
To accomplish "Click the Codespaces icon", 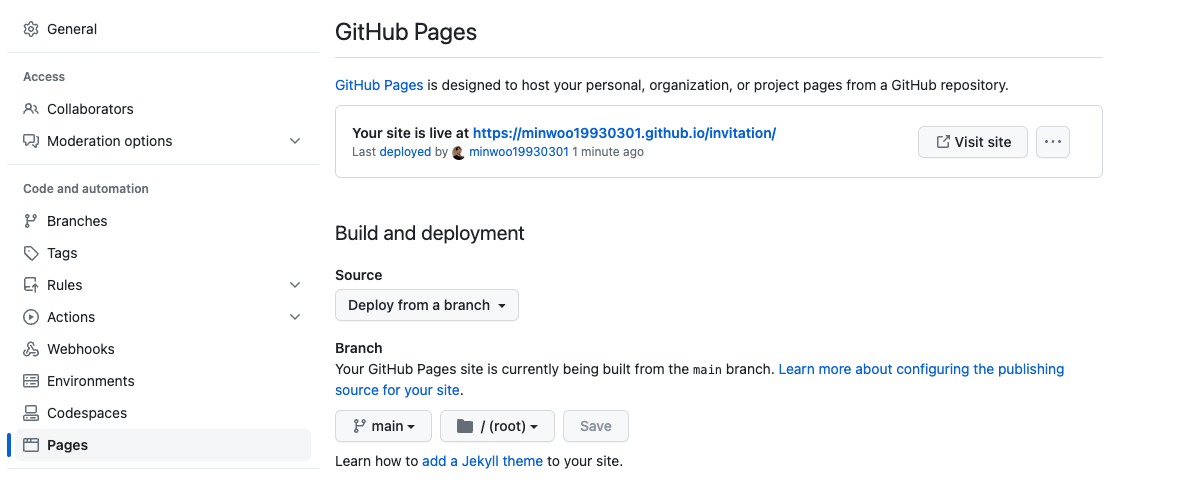I will (30, 413).
